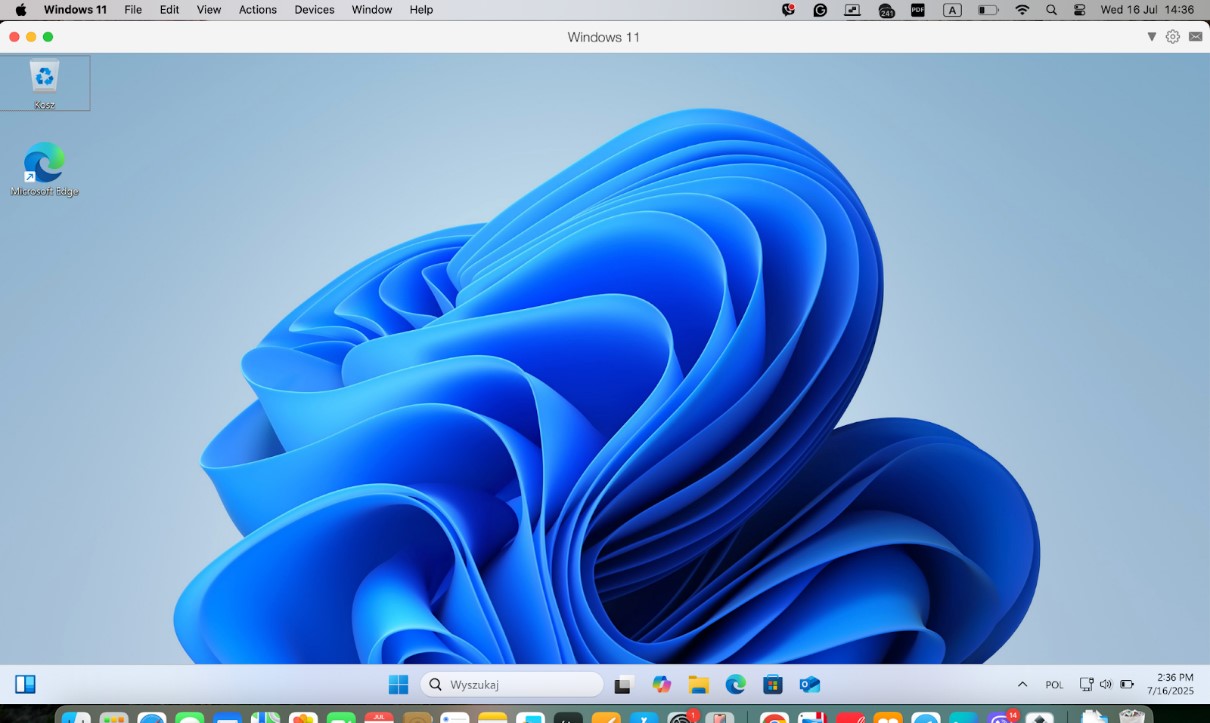Click the Parallels settings gear icon

tap(1172, 36)
